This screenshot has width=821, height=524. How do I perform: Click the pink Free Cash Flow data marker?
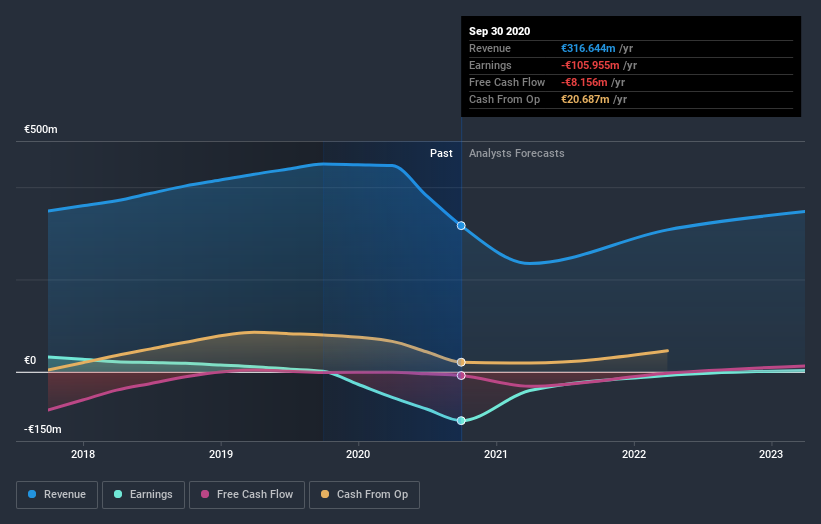coord(461,375)
